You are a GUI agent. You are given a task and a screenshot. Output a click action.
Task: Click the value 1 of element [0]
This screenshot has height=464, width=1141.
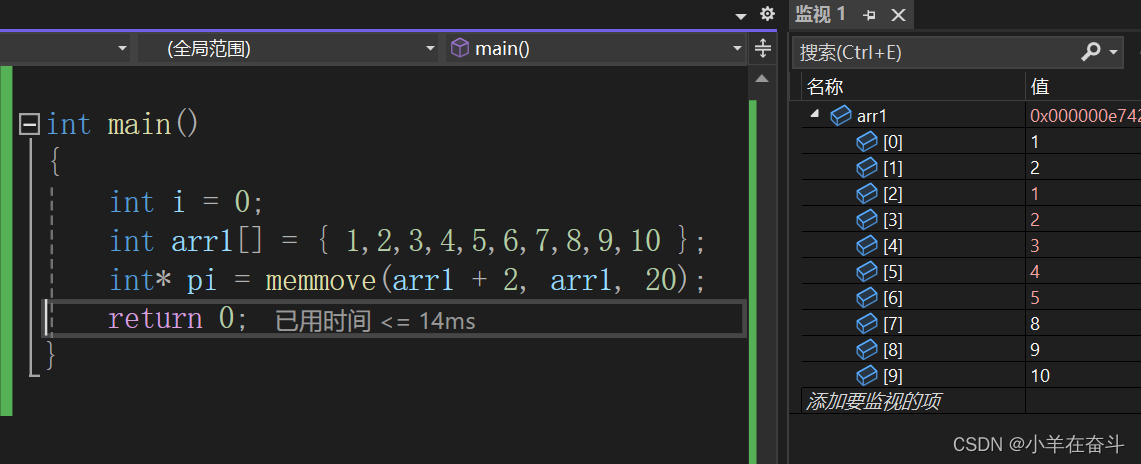click(x=1035, y=142)
